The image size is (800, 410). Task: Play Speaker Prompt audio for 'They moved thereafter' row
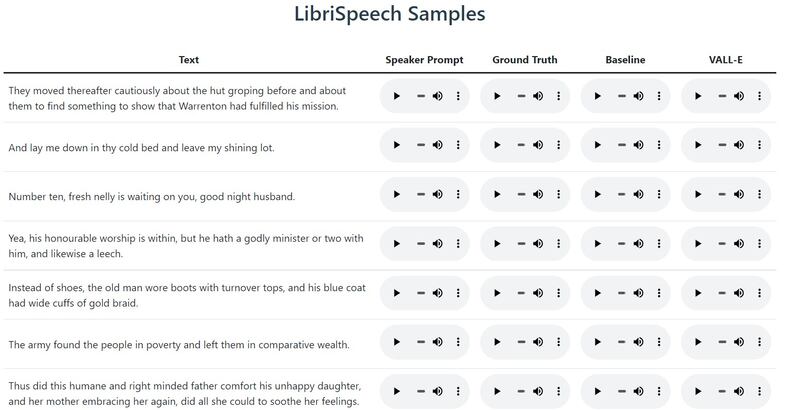tap(397, 97)
